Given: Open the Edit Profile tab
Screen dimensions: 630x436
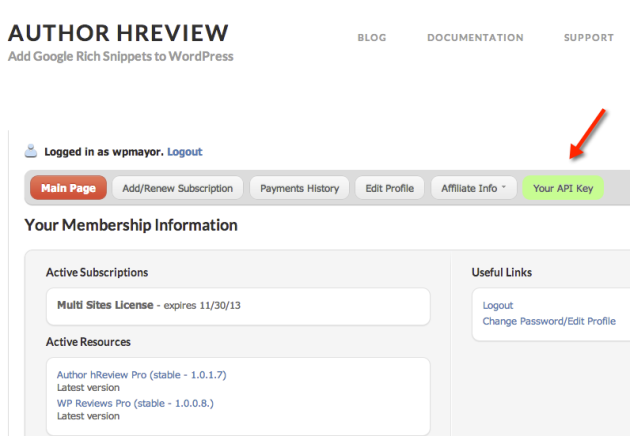Looking at the screenshot, I should 390,188.
